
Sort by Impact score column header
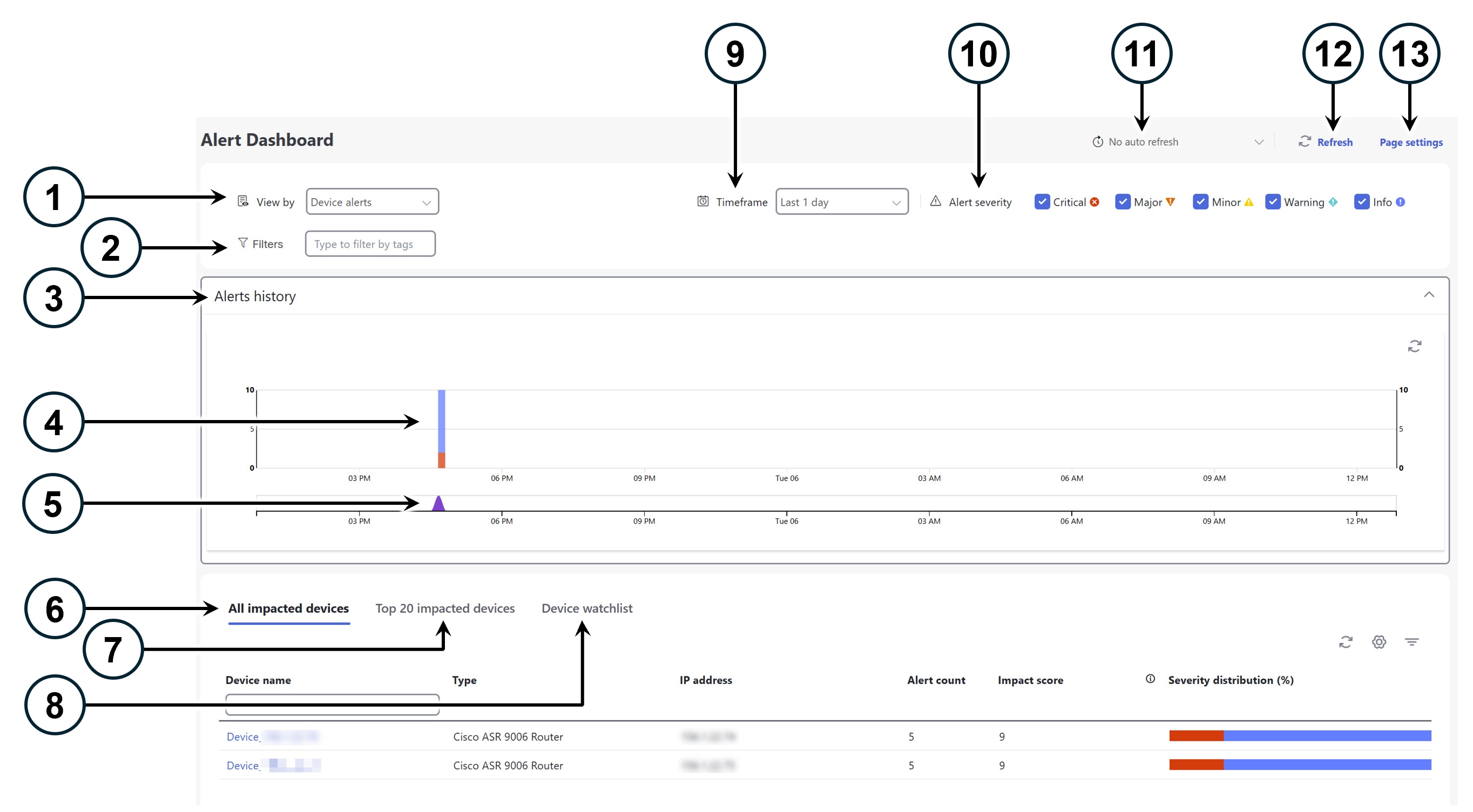[1030, 680]
